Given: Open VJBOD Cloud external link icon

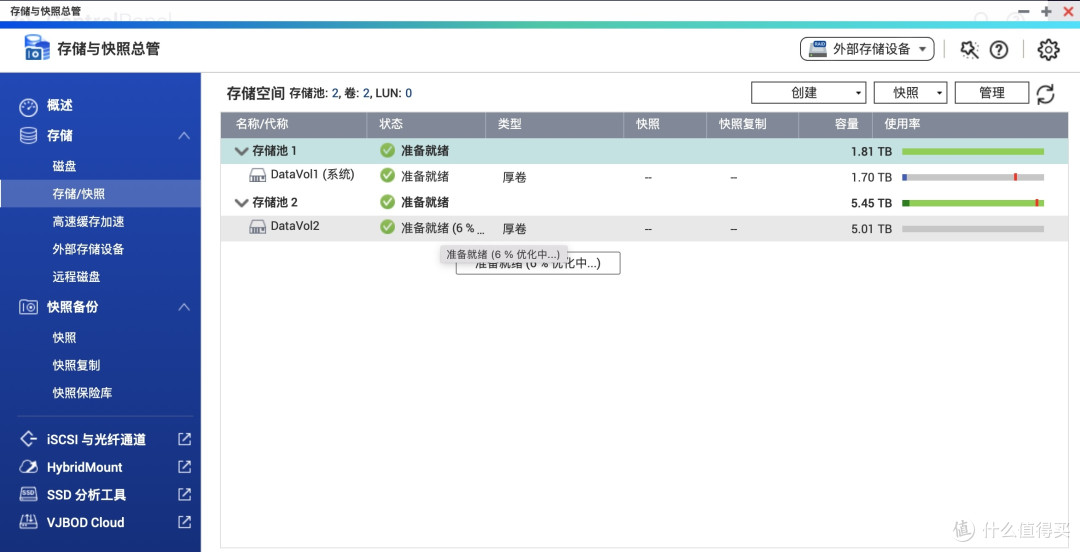Looking at the screenshot, I should tap(184, 522).
